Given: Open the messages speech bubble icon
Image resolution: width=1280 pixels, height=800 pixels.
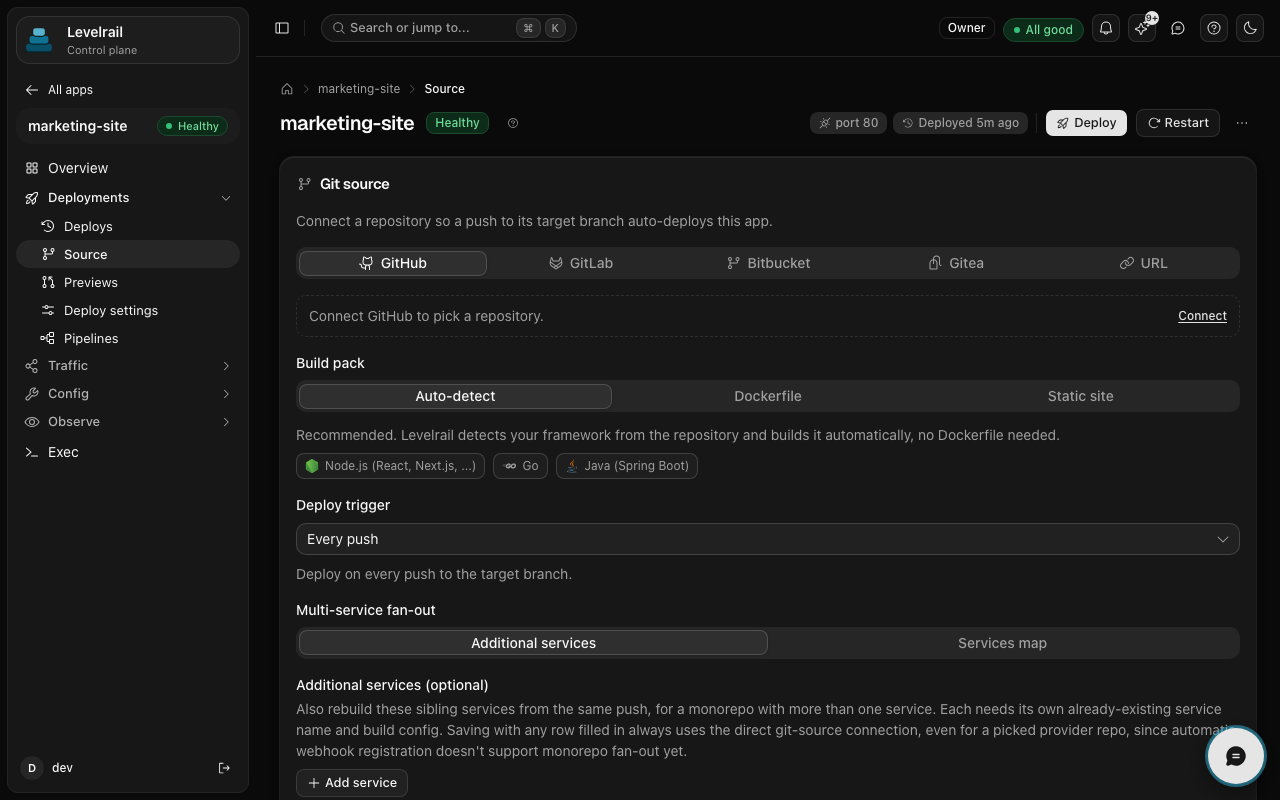Looking at the screenshot, I should [x=1178, y=29].
